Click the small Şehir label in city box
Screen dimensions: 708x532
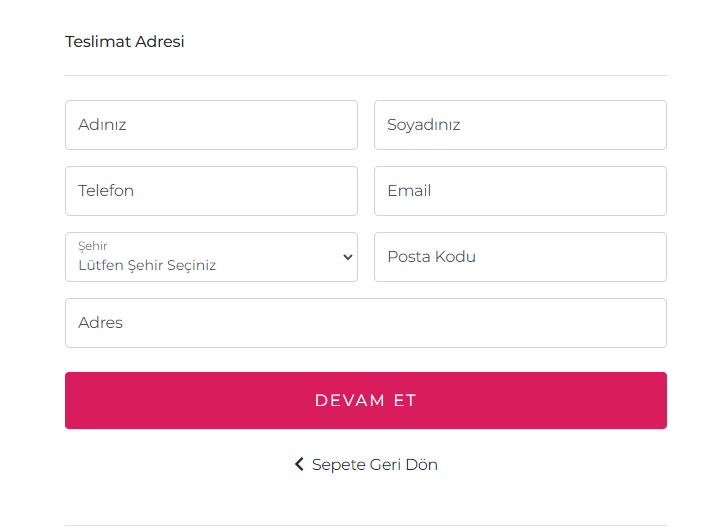click(x=93, y=246)
